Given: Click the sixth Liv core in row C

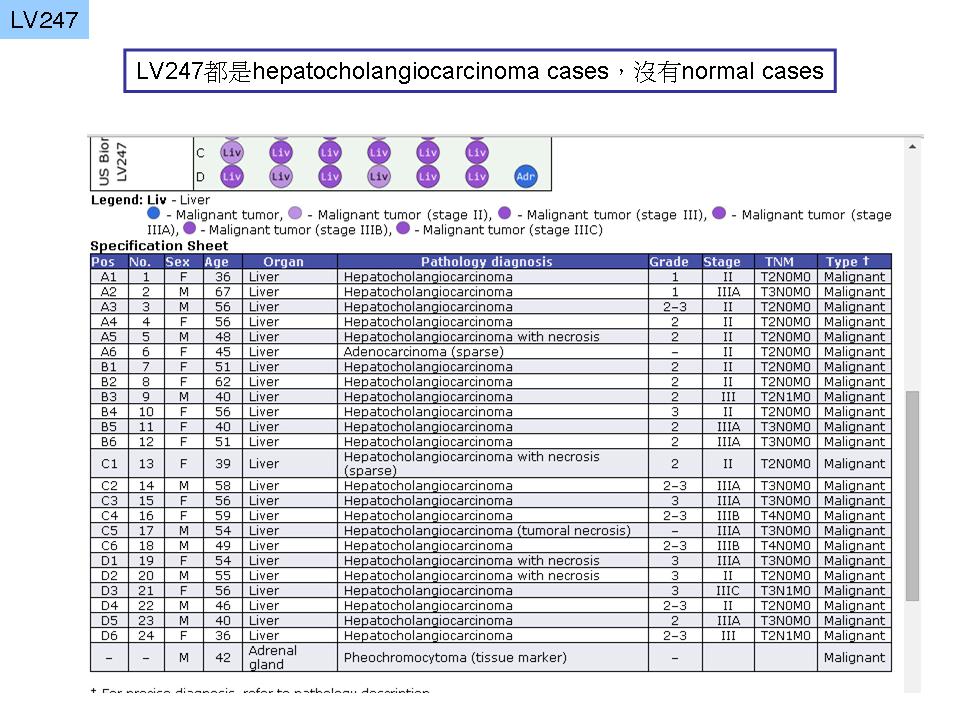Looking at the screenshot, I should [476, 152].
